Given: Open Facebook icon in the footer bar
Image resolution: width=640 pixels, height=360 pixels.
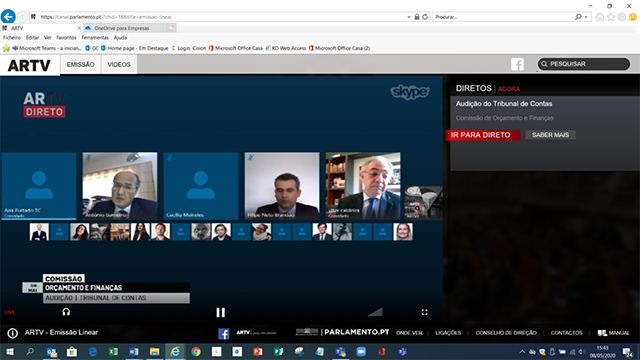Looking at the screenshot, I should pyautogui.click(x=224, y=333).
